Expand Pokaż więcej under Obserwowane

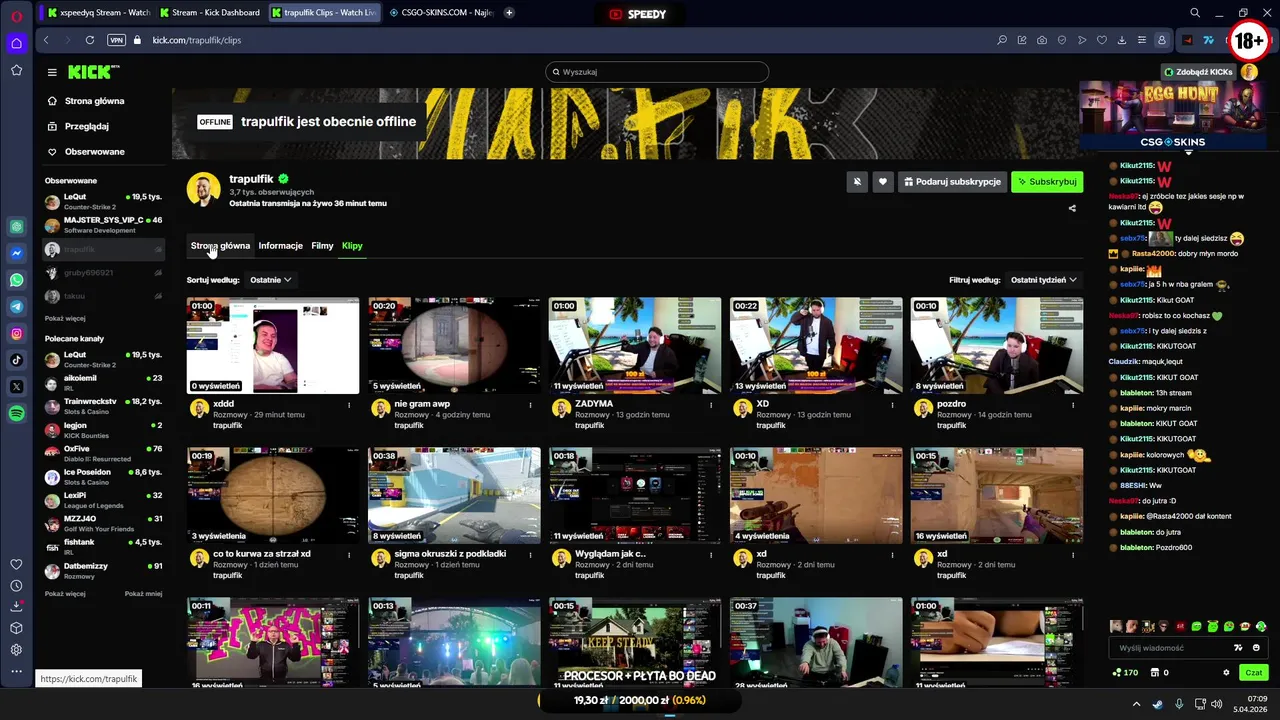click(x=65, y=318)
